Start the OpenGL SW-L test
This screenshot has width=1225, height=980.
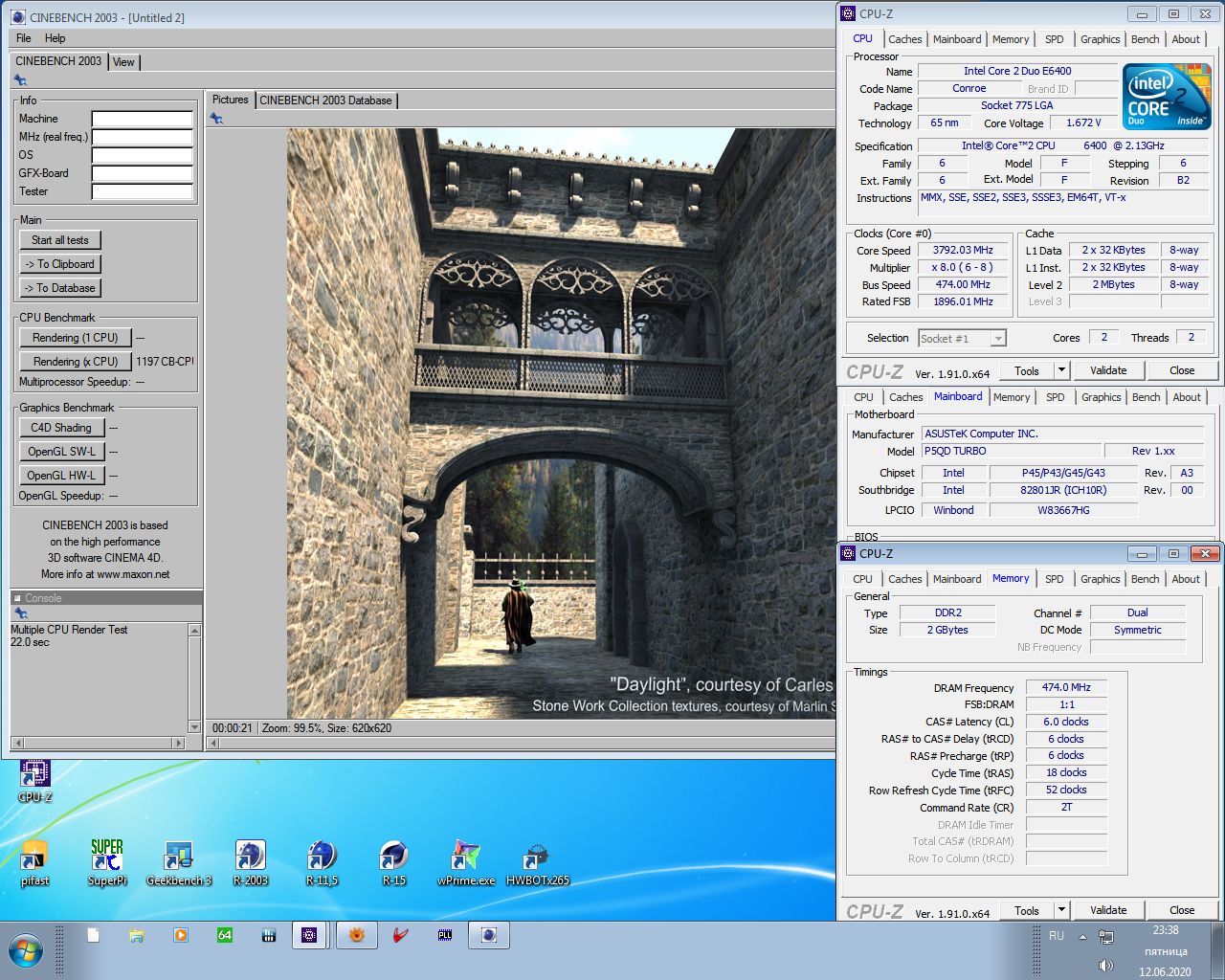point(61,452)
